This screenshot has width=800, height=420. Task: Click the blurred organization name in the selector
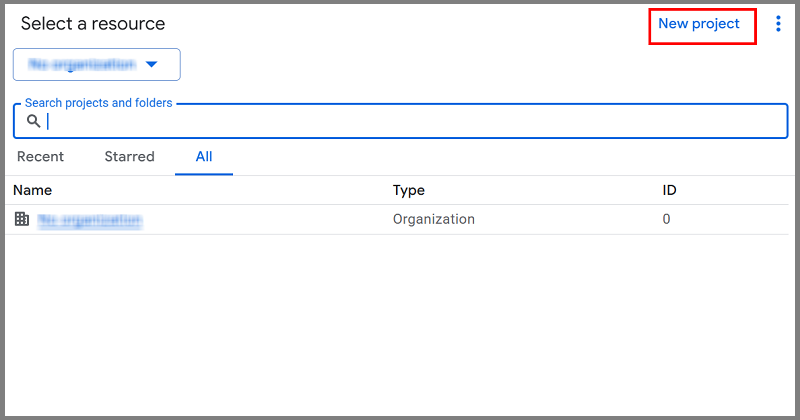tap(82, 64)
